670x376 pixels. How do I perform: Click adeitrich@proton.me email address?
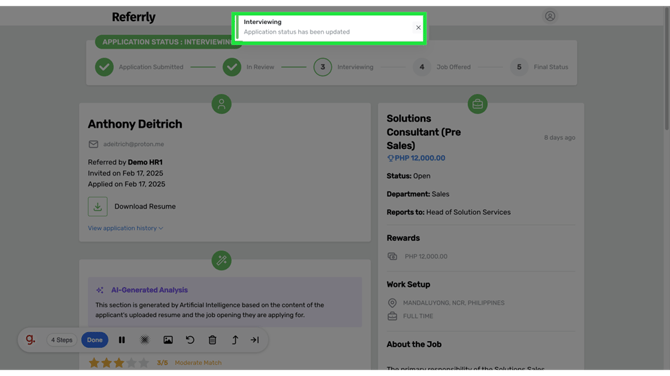[x=134, y=144]
